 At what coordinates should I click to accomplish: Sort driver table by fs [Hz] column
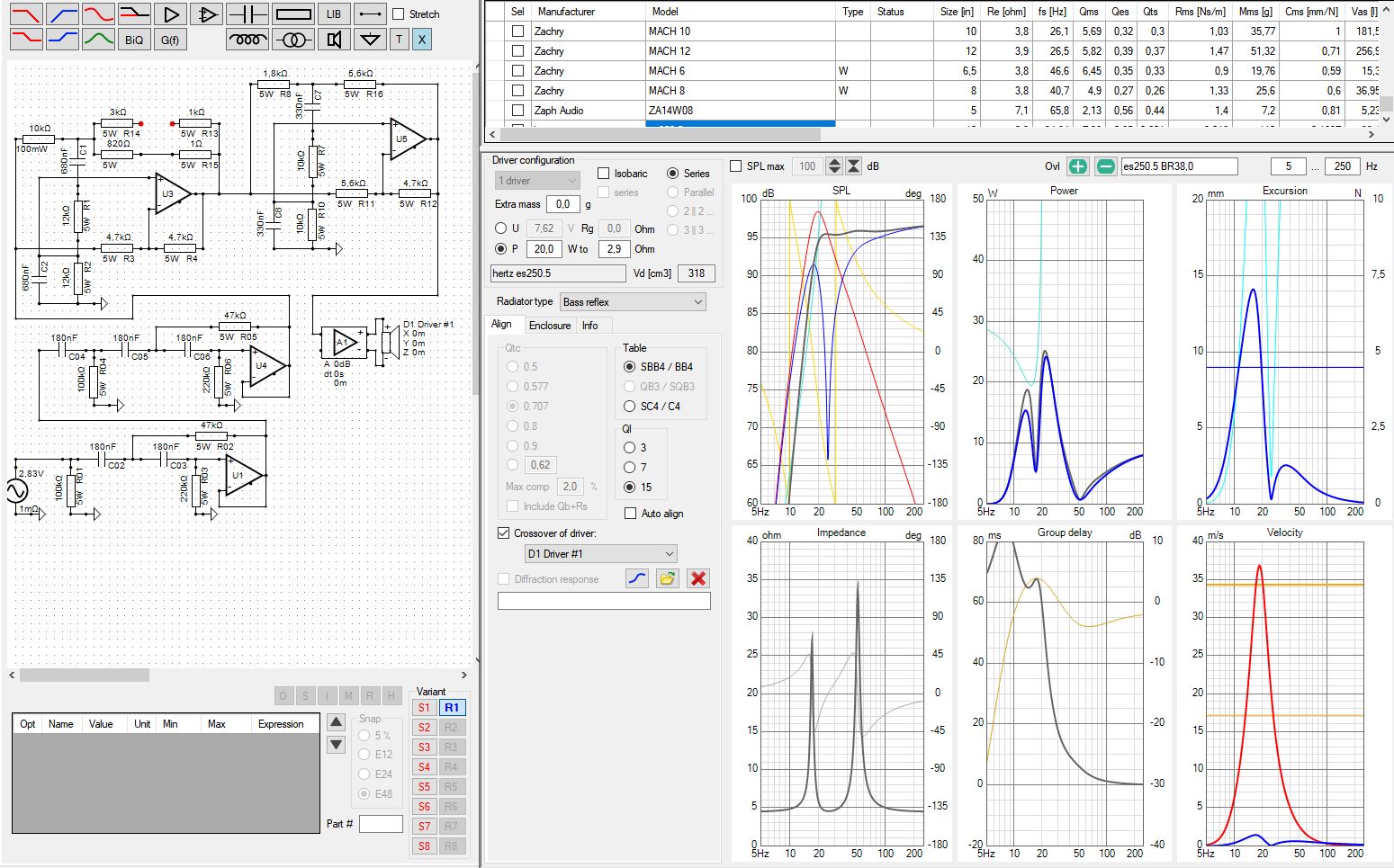[x=1052, y=12]
